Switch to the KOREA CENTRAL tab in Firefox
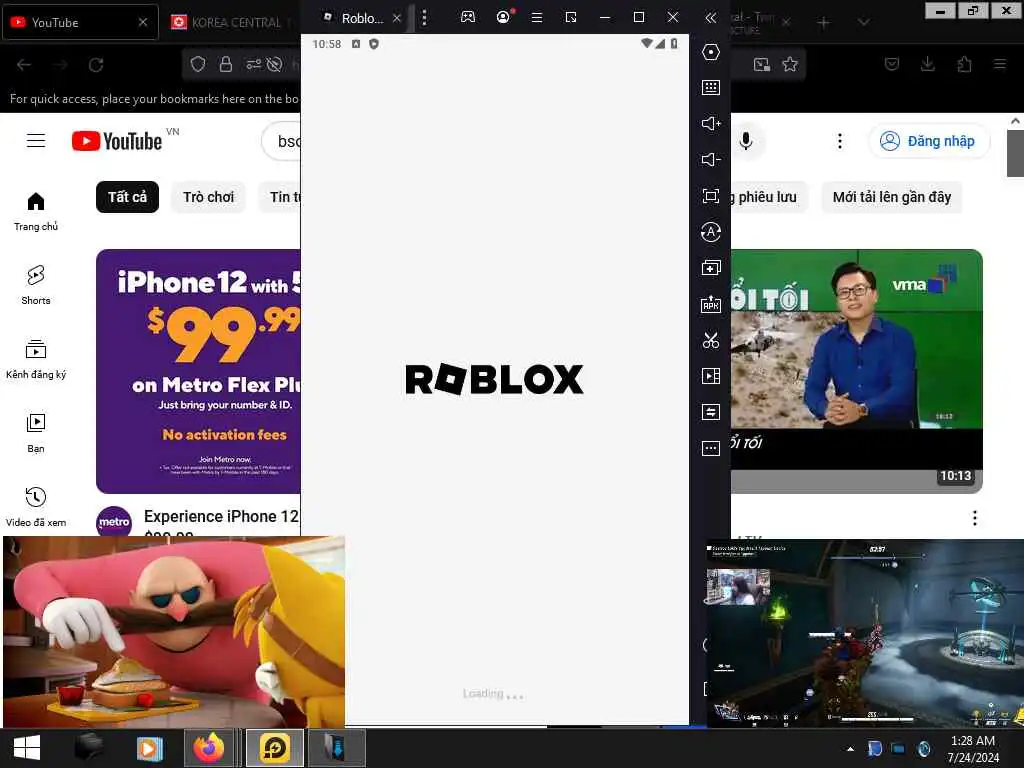Screen dimensions: 1024x768 (232, 22)
